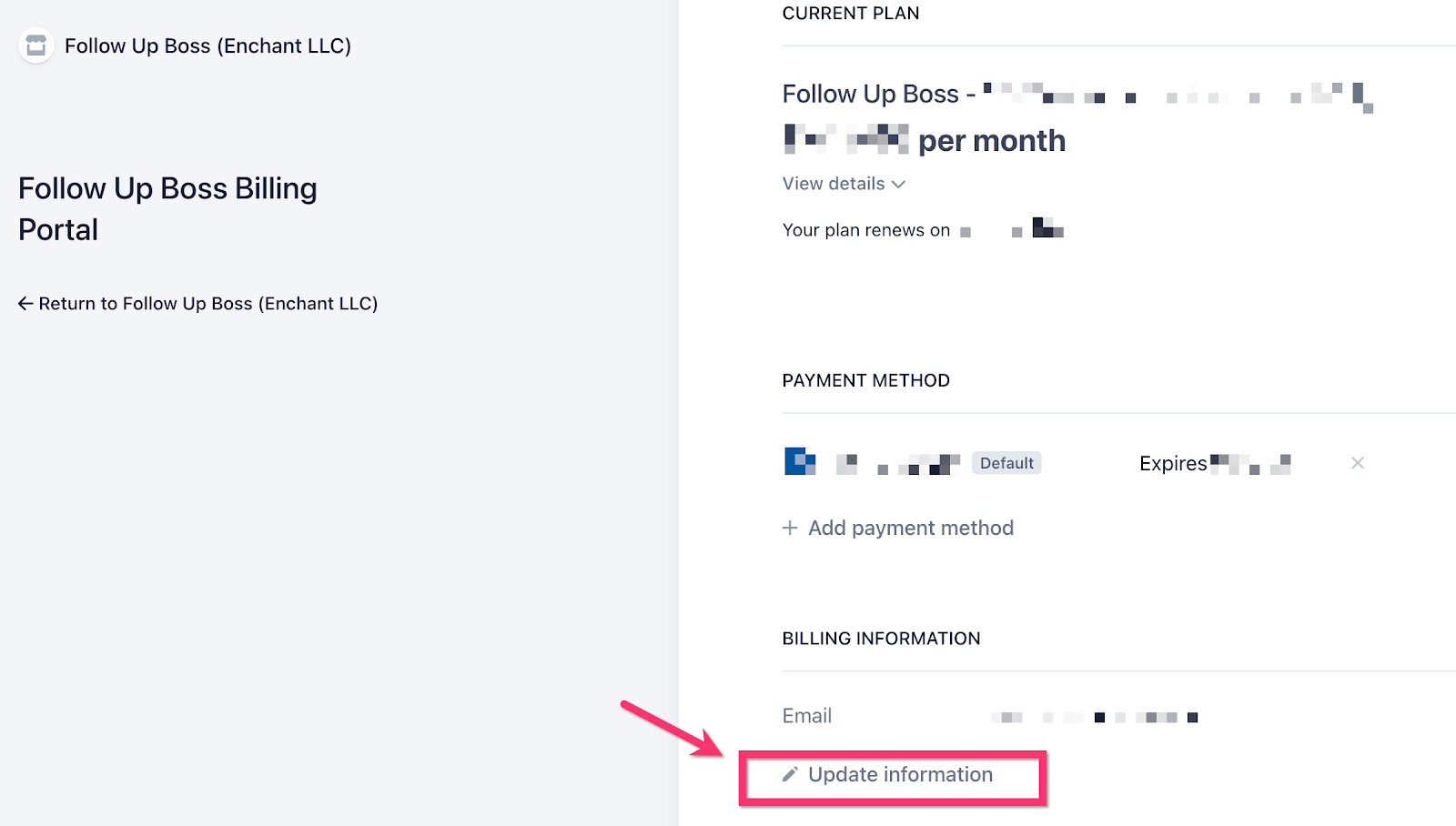This screenshot has height=826, width=1456.
Task: Click the plus icon for adding payment
Action: coord(790,528)
